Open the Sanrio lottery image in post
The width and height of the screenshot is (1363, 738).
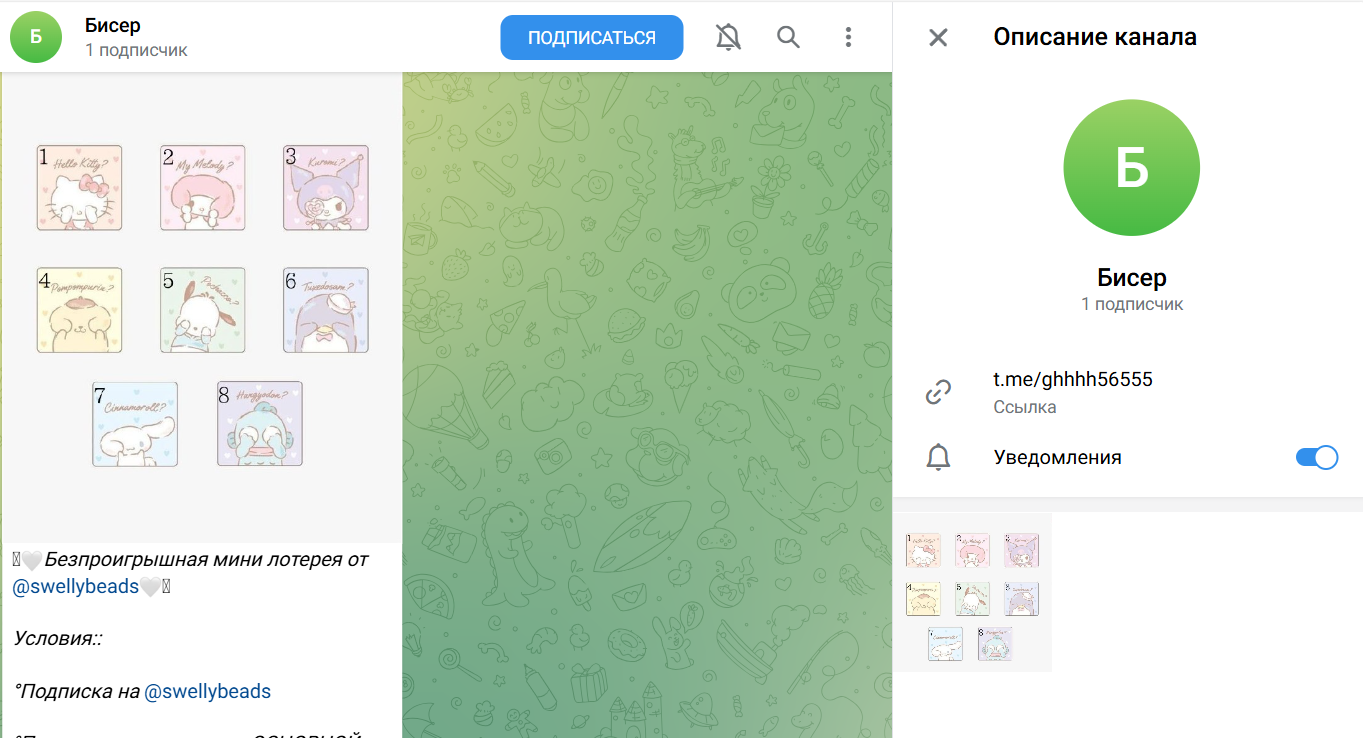[x=203, y=308]
